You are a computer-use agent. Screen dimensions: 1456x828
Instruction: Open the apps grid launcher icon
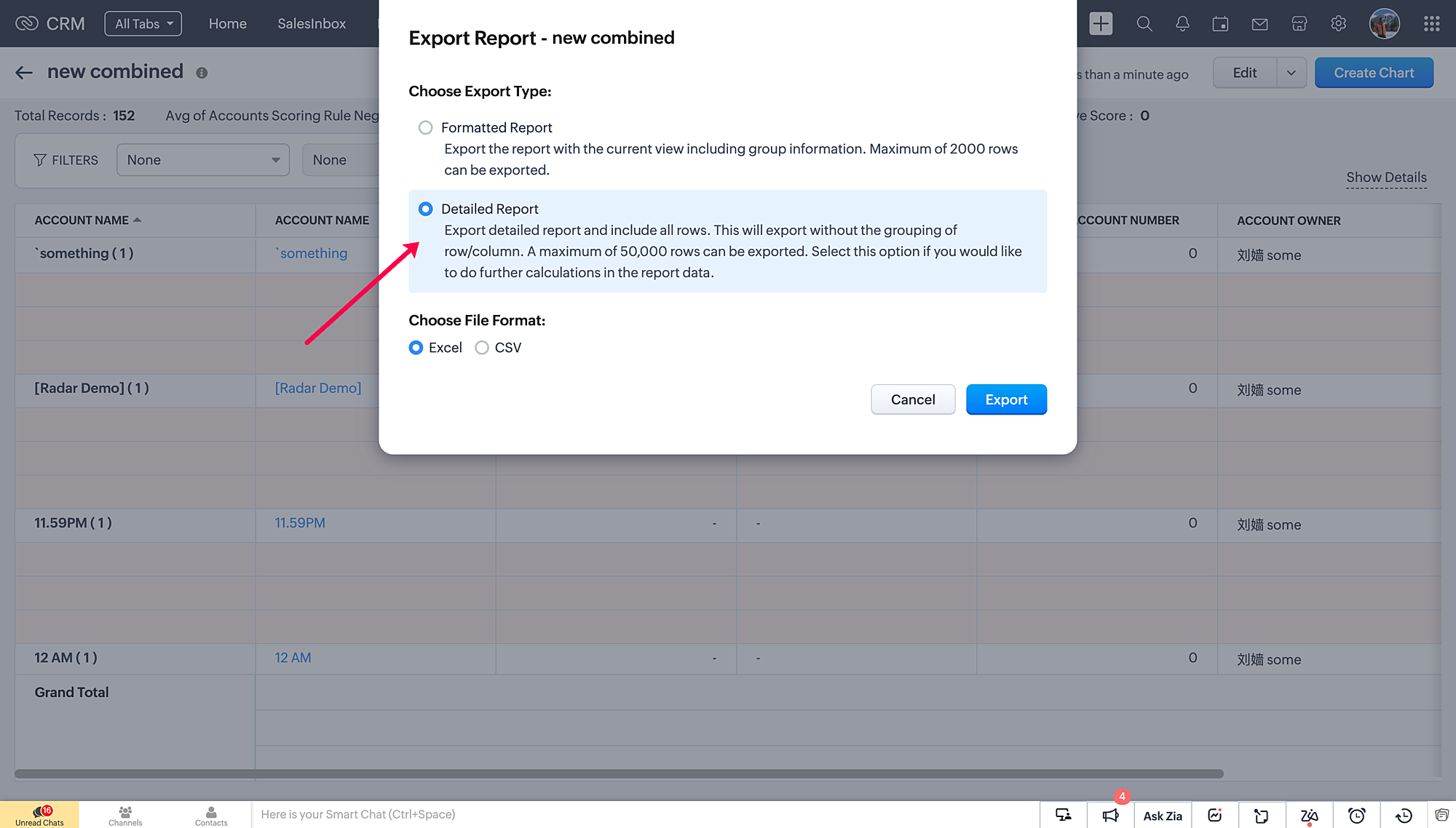pos(1431,24)
